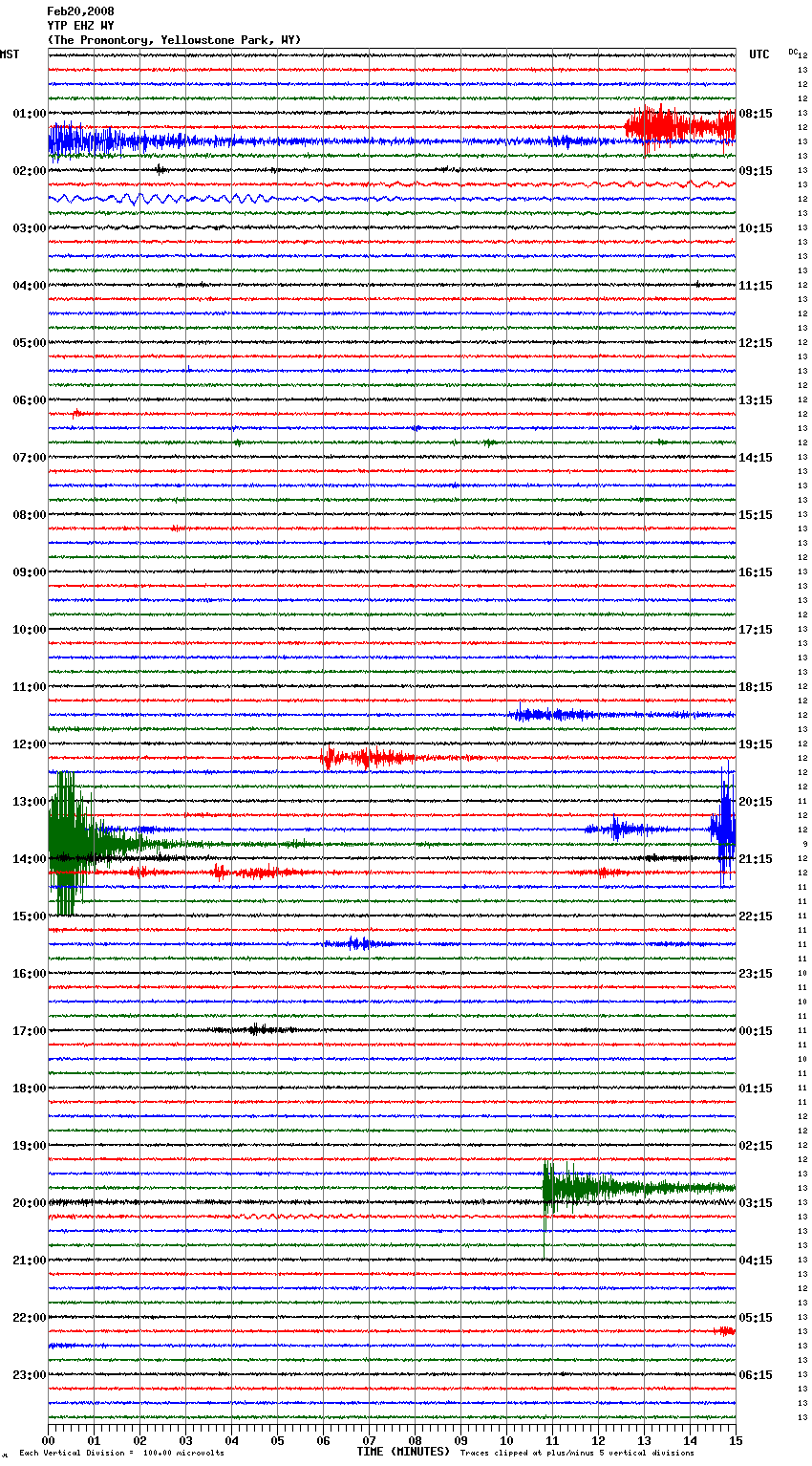812x1466 pixels.
Task: Click the 15 minute tick on x-axis
Action: [x=735, y=1440]
